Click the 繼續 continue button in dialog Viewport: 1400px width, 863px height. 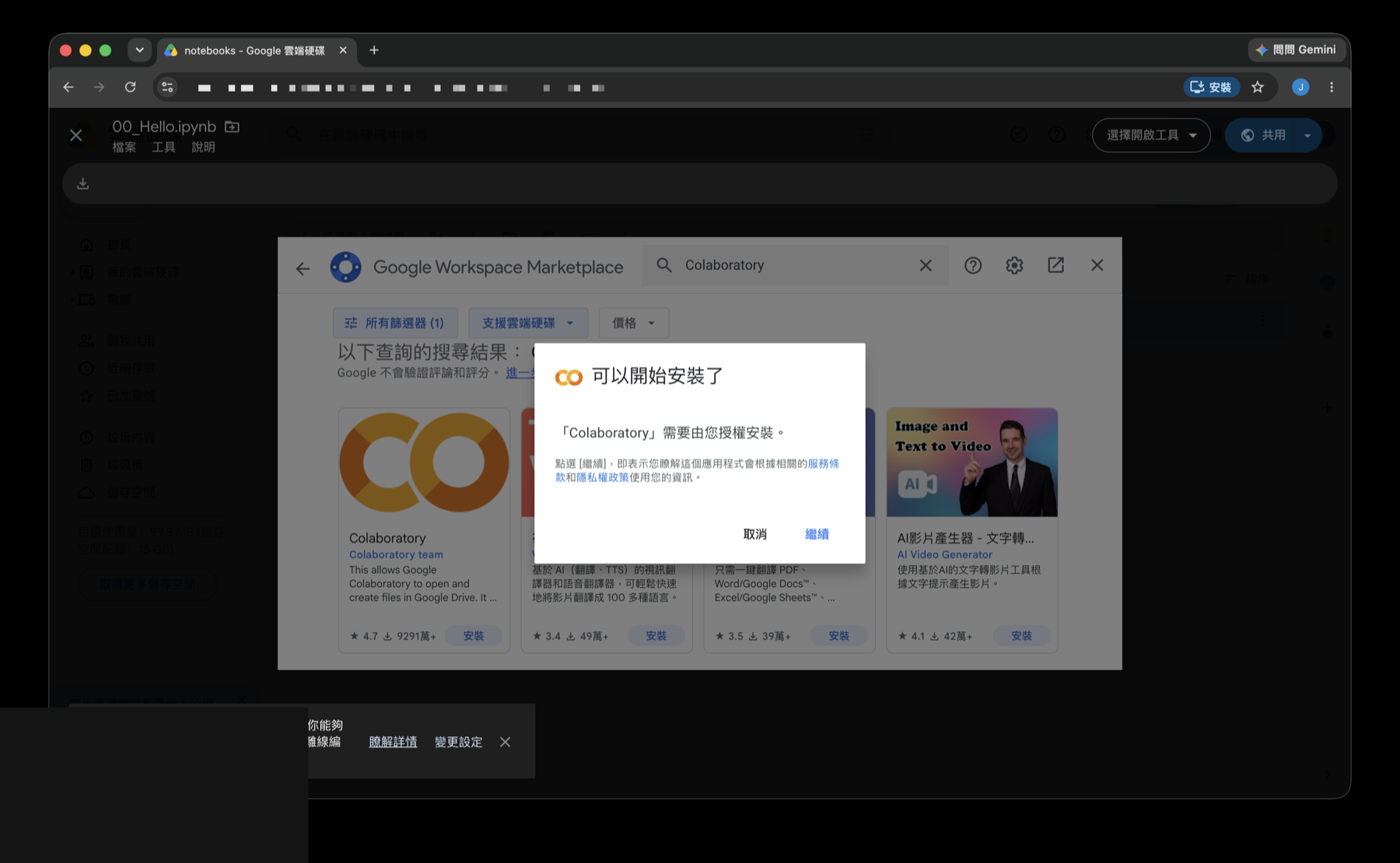point(817,534)
